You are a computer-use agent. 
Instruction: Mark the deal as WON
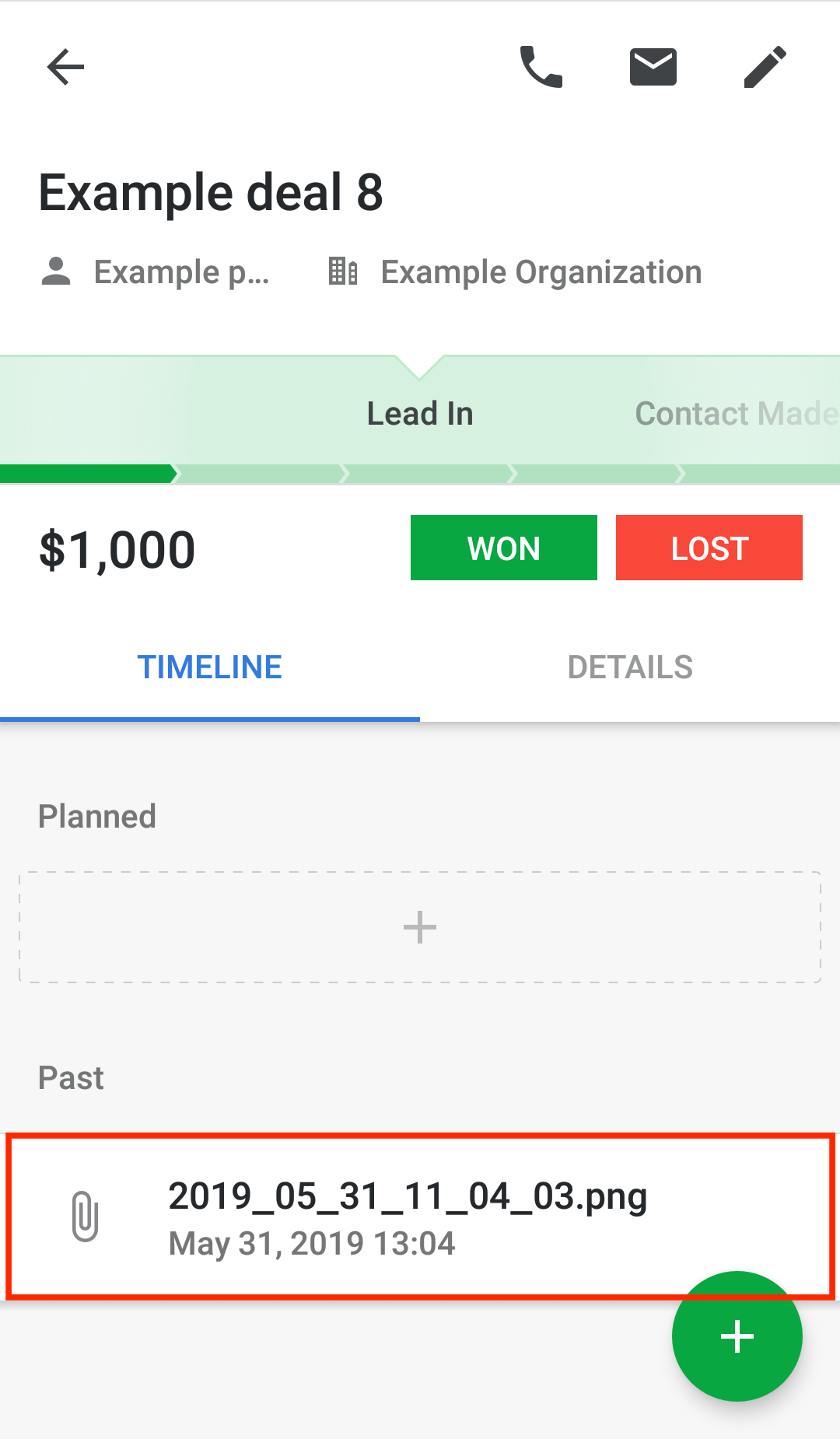504,548
